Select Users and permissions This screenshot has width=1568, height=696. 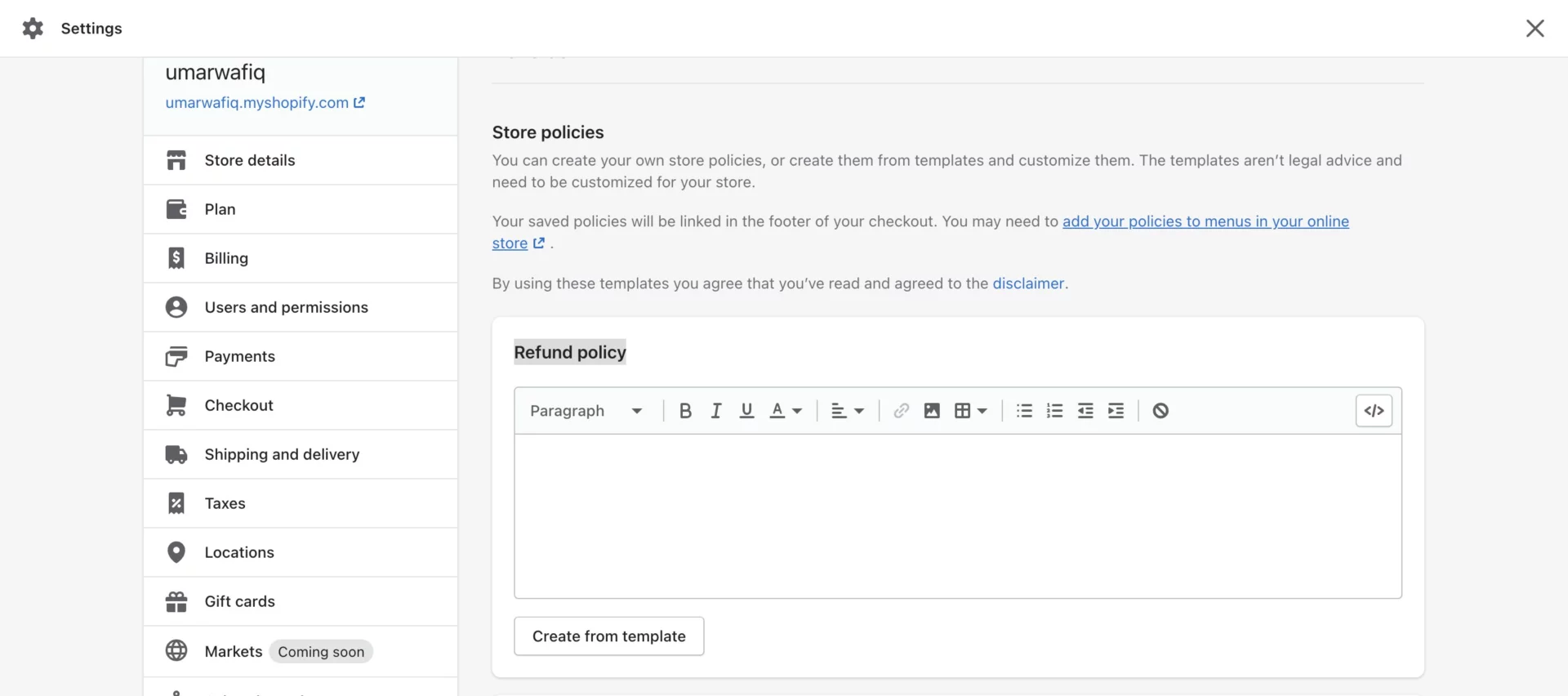pos(301,307)
